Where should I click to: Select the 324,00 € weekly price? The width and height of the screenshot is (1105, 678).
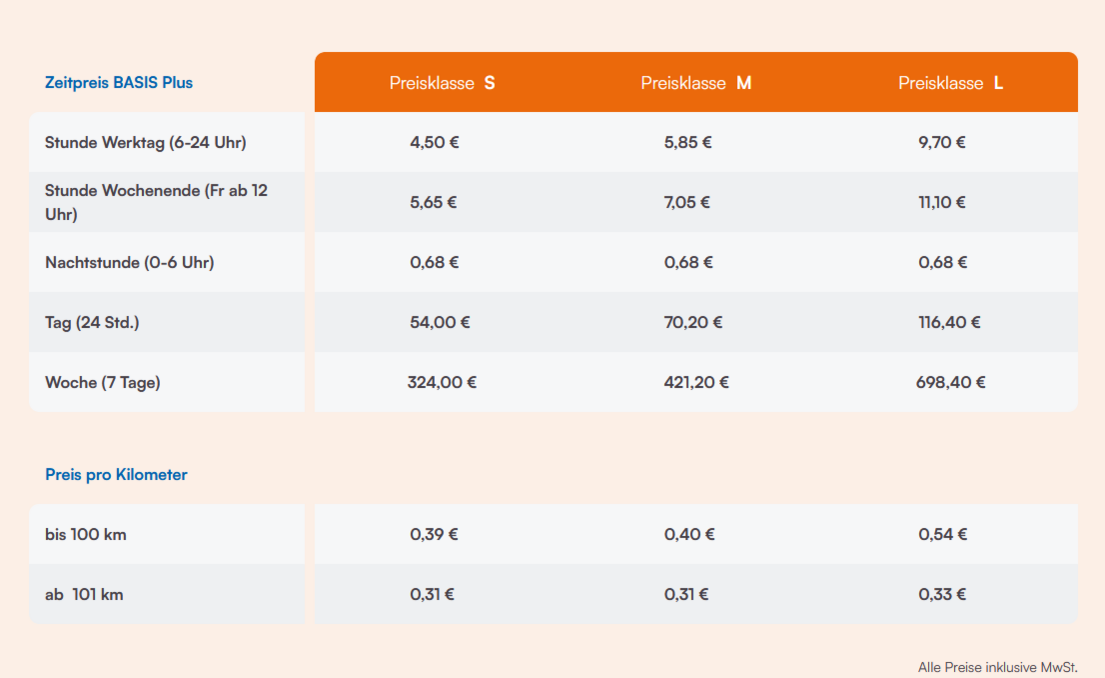[x=442, y=382]
